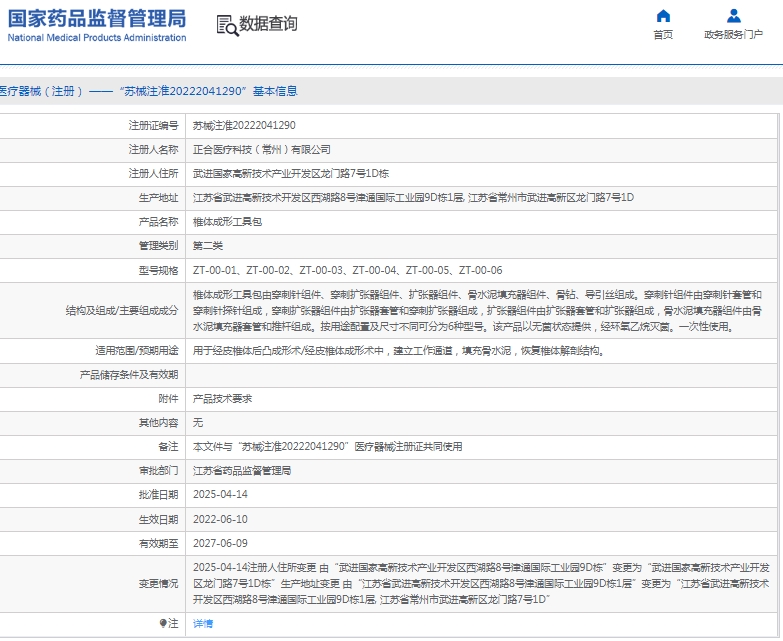Open the 详情 details link
This screenshot has height=641, width=783.
coord(203,624)
